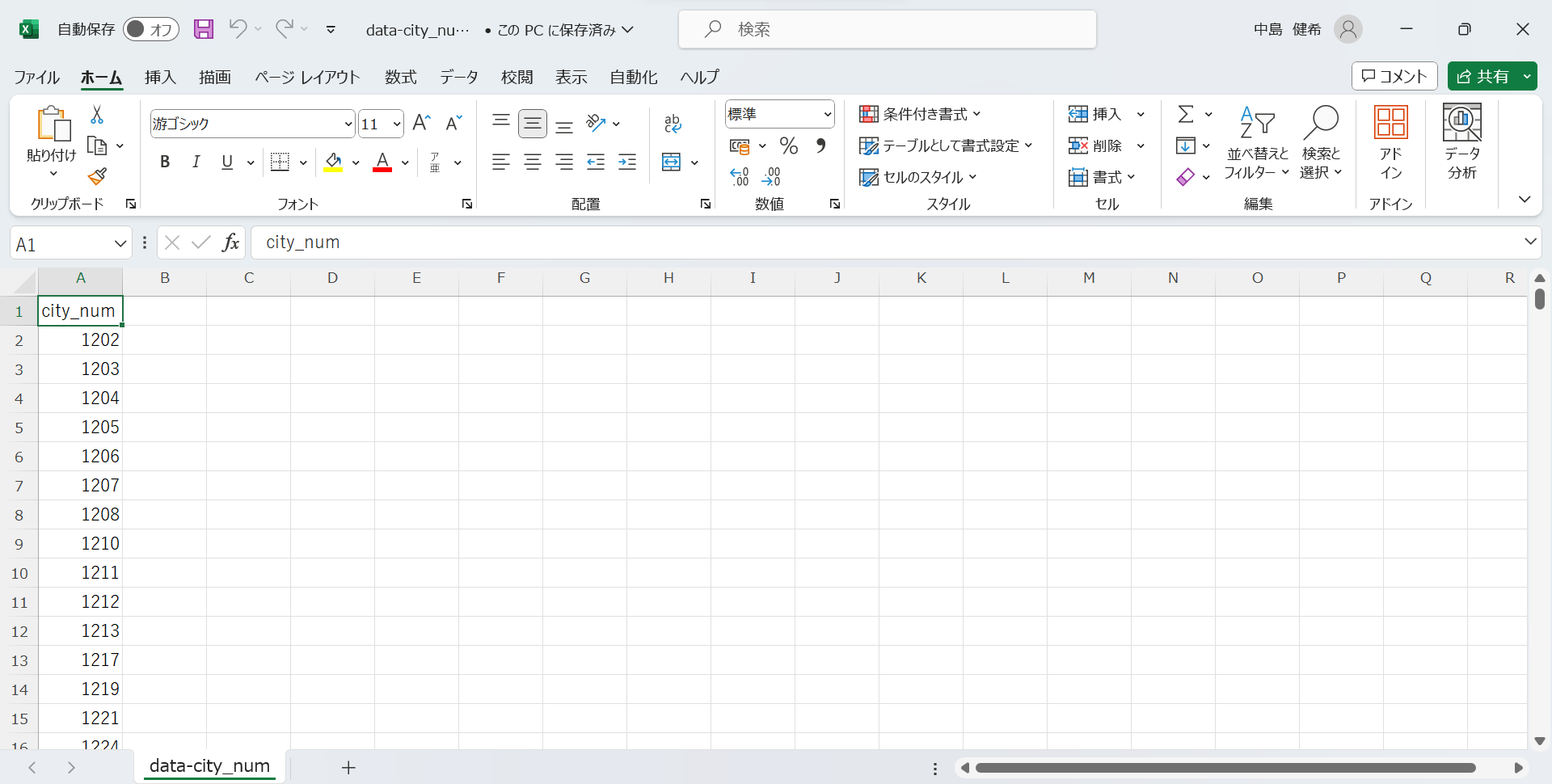Open the font name 游ゴシック dropdown
1552x784 pixels.
tap(348, 124)
